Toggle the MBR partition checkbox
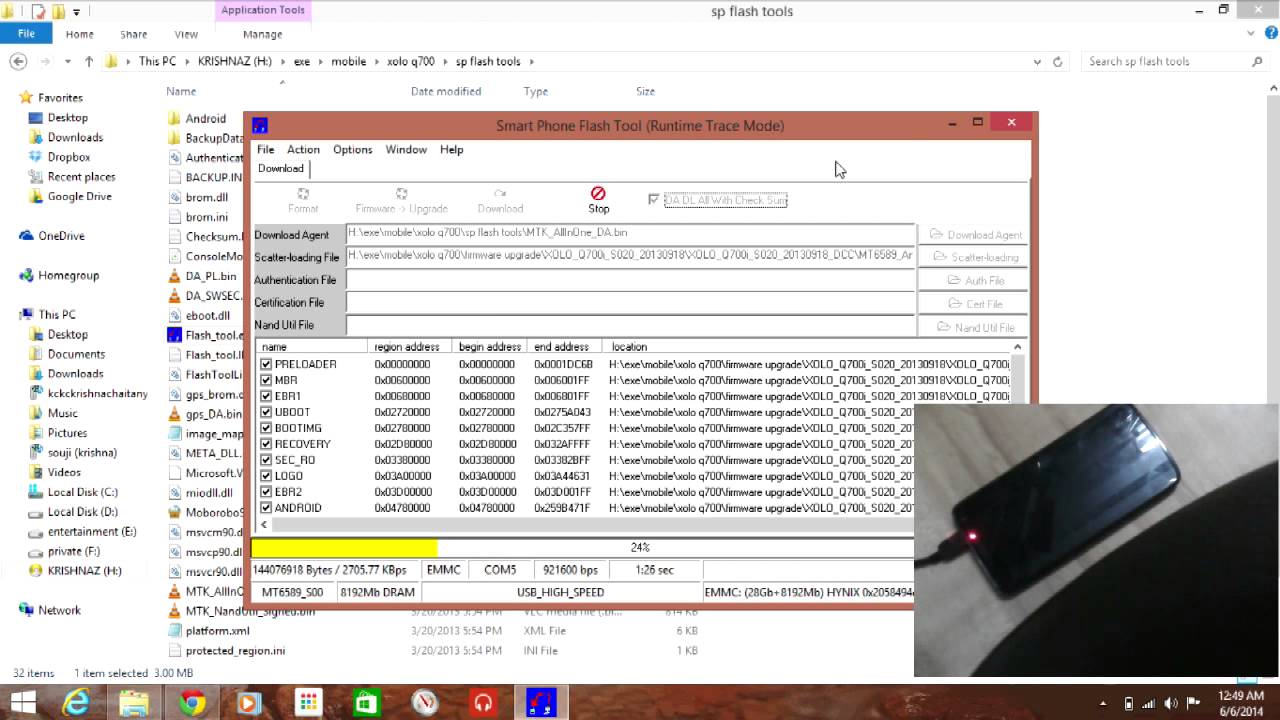The image size is (1280, 720). [266, 380]
